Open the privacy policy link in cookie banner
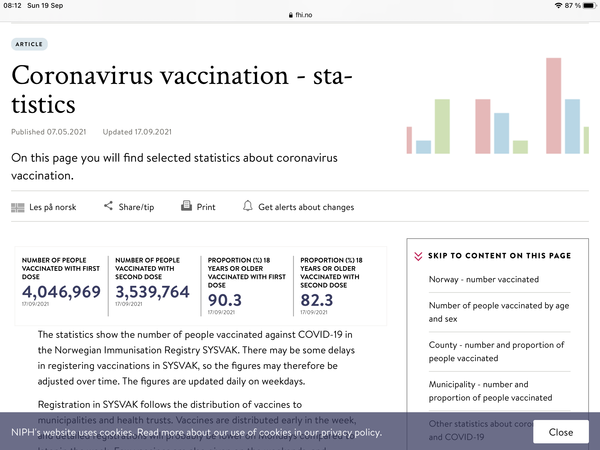This screenshot has width=600, height=450. coord(351,432)
